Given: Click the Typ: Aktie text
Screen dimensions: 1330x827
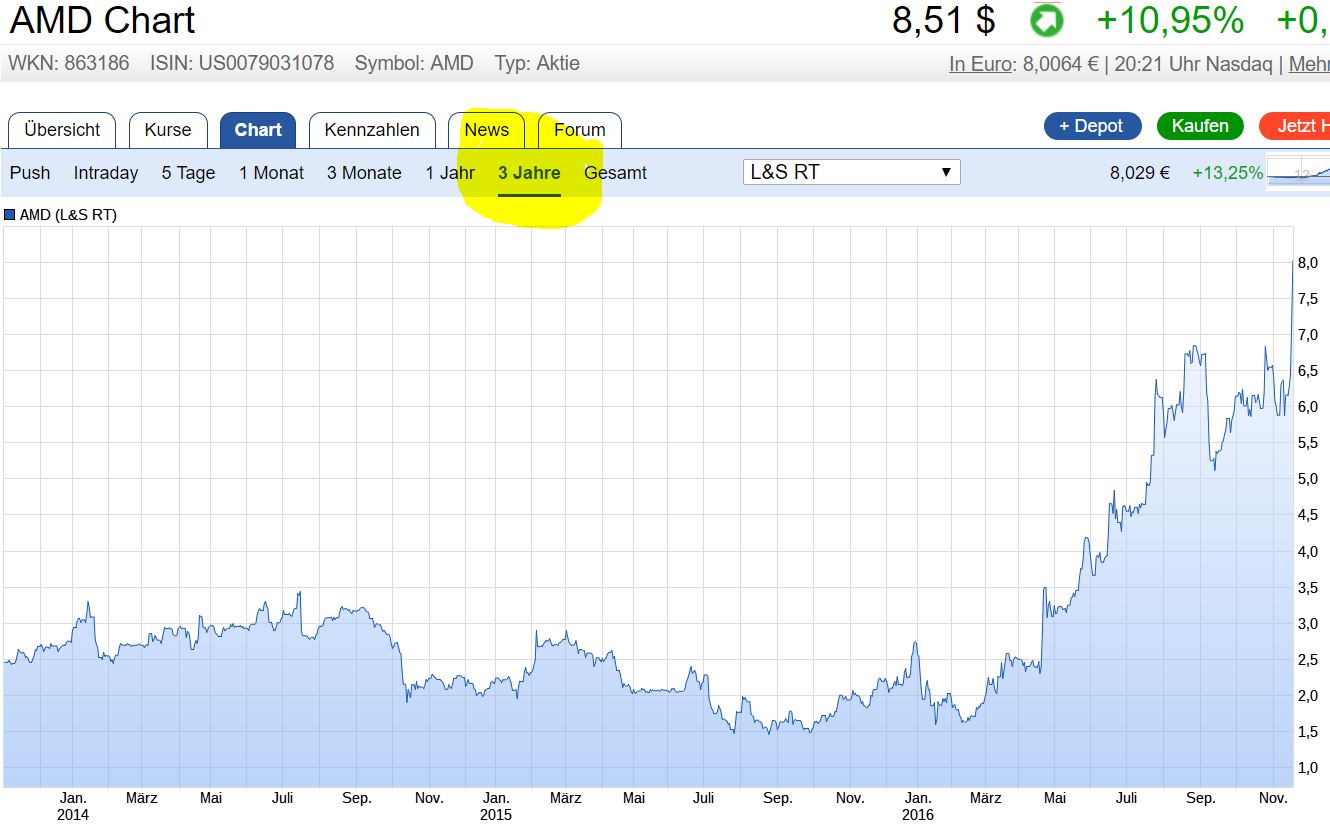Looking at the screenshot, I should coord(537,63).
